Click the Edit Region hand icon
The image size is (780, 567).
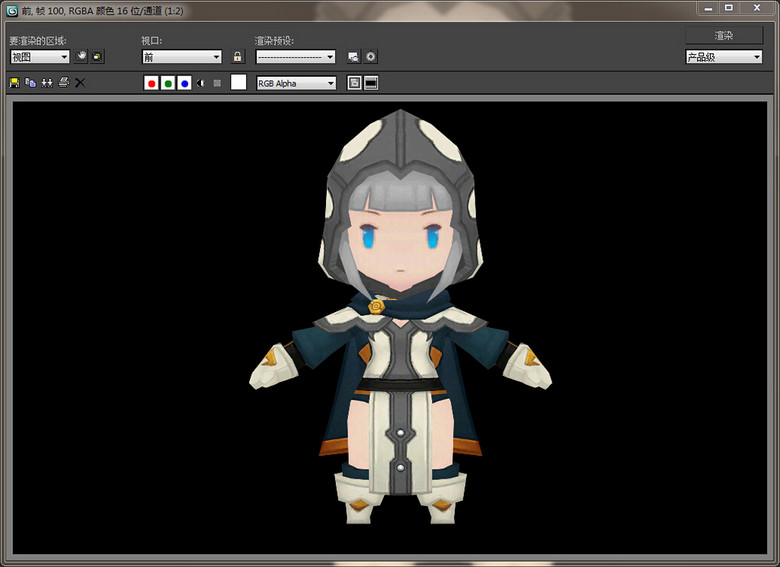81,56
